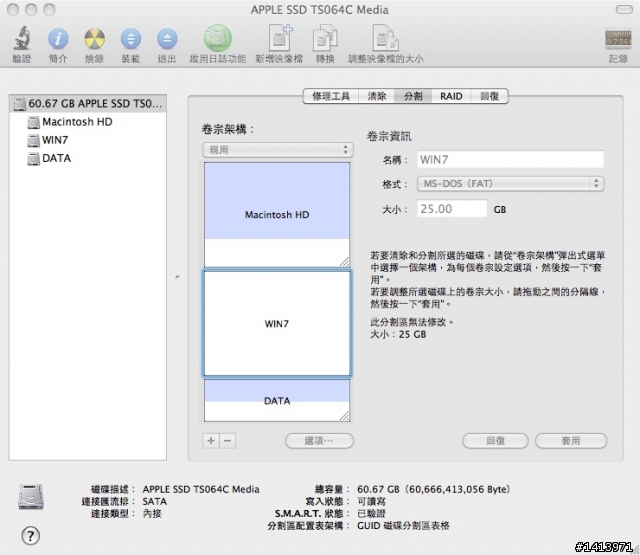Click Resize Image (調整映像檔的大小) icon
This screenshot has width=640, height=555.
tap(385, 38)
